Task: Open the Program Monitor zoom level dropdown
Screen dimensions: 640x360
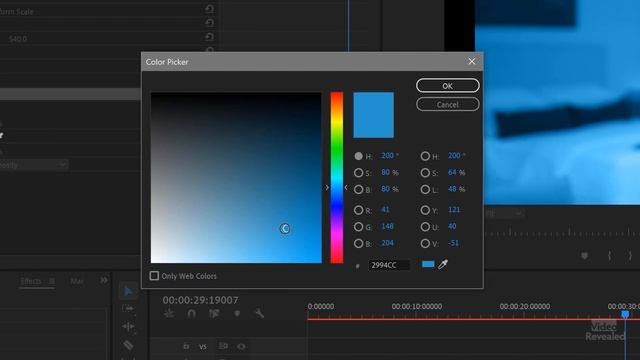Action: click(503, 213)
